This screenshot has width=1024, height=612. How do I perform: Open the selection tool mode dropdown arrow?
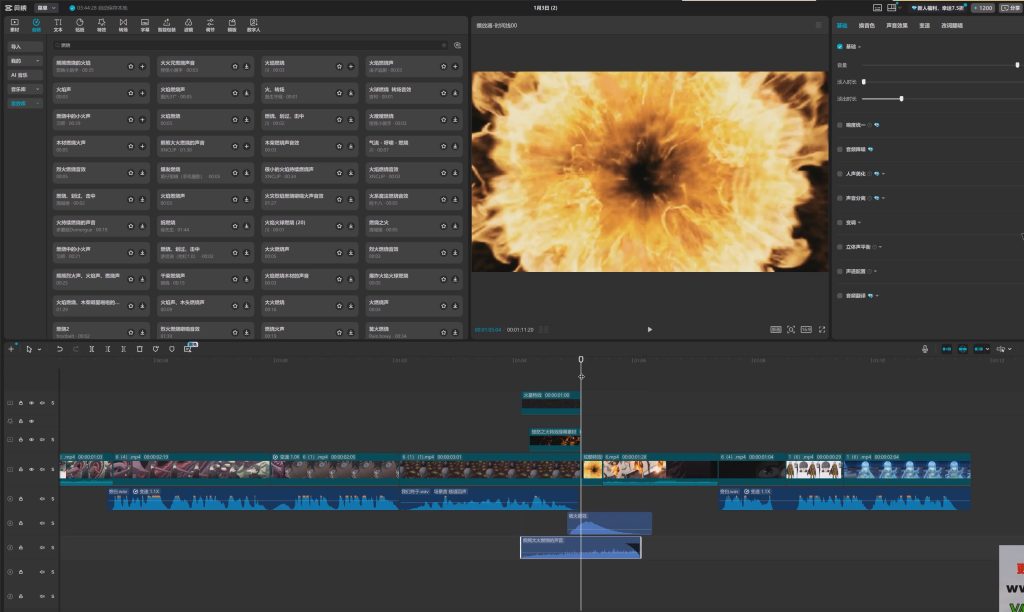[x=39, y=349]
